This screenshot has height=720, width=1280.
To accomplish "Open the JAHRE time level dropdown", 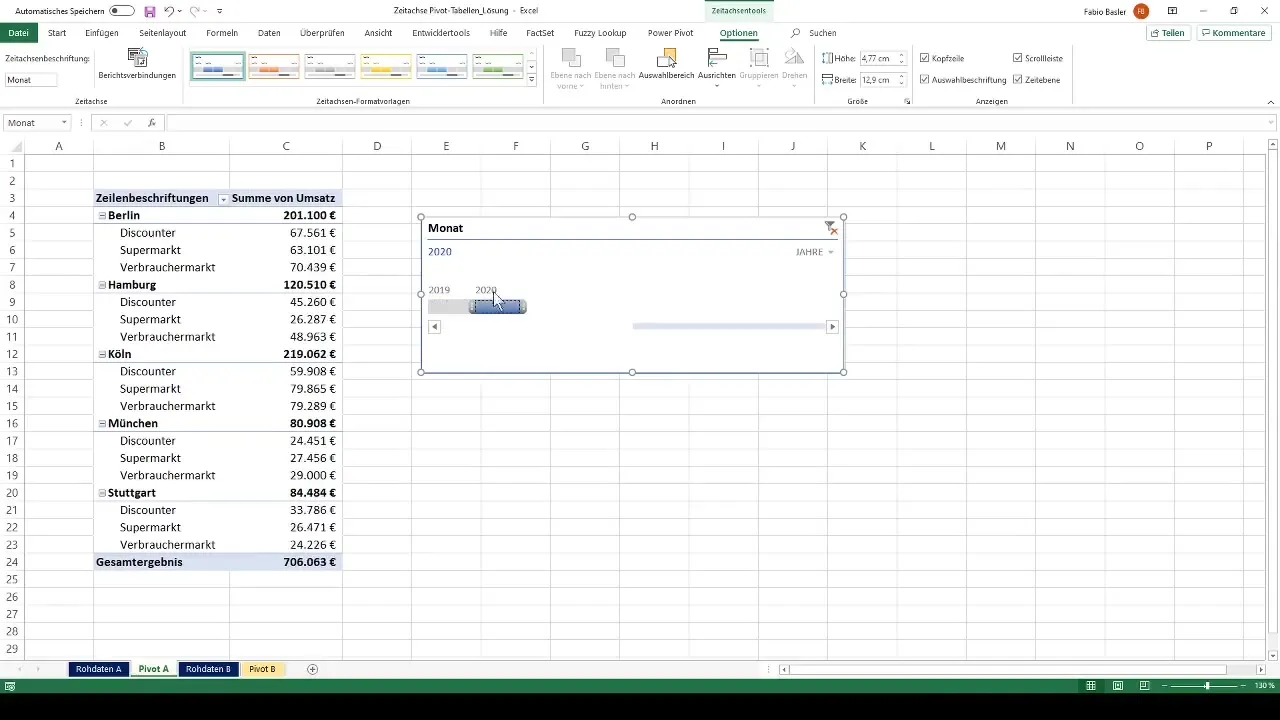I will tap(814, 252).
